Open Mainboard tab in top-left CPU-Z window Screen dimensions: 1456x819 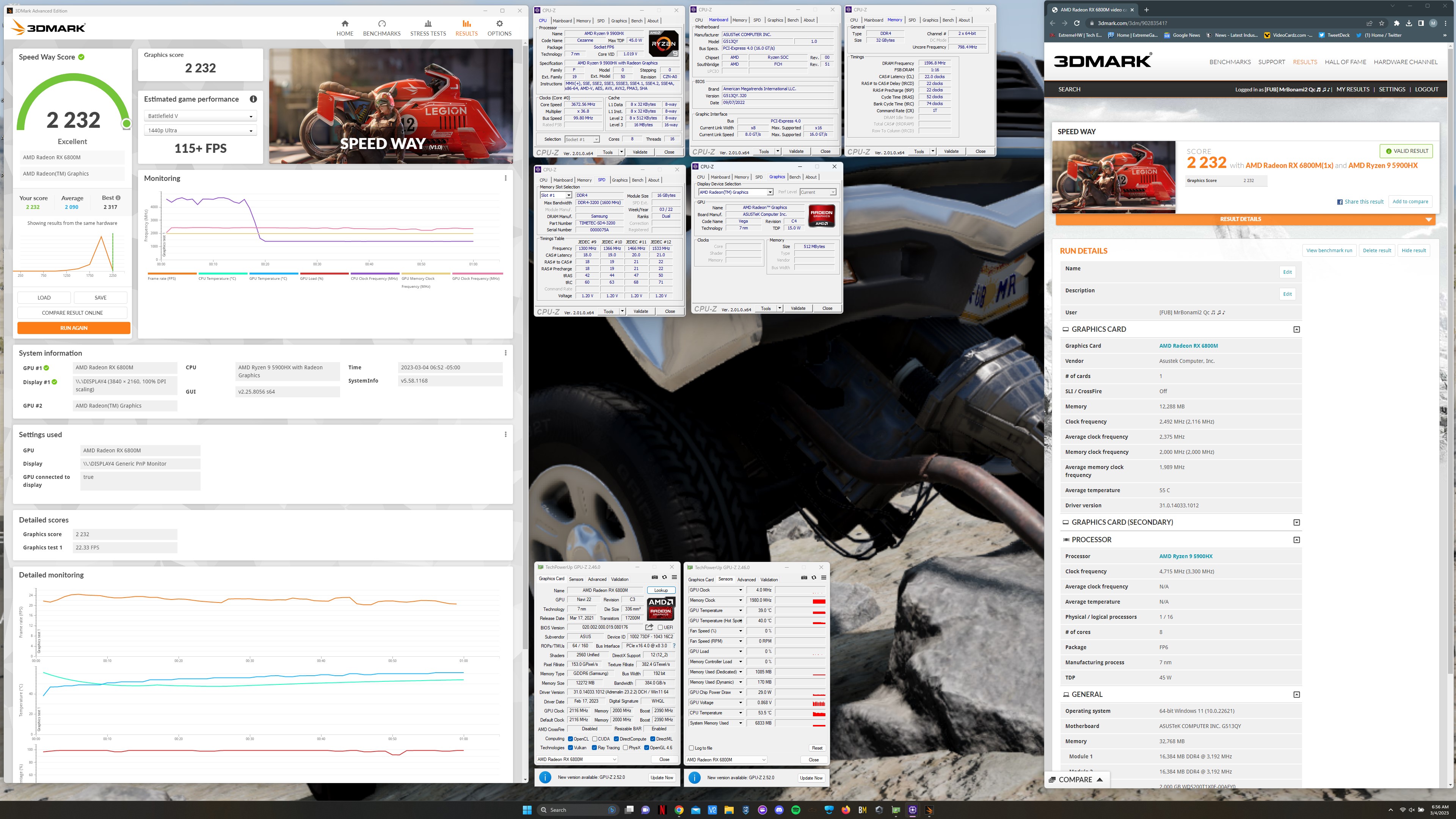(x=562, y=21)
